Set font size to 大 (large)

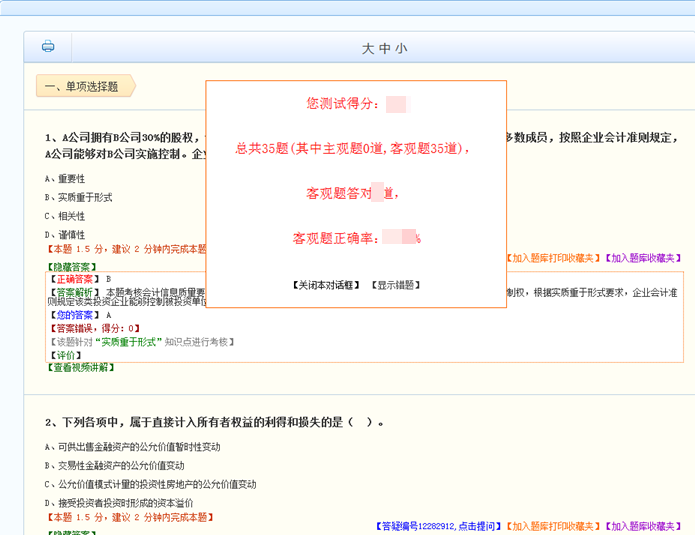(x=369, y=48)
